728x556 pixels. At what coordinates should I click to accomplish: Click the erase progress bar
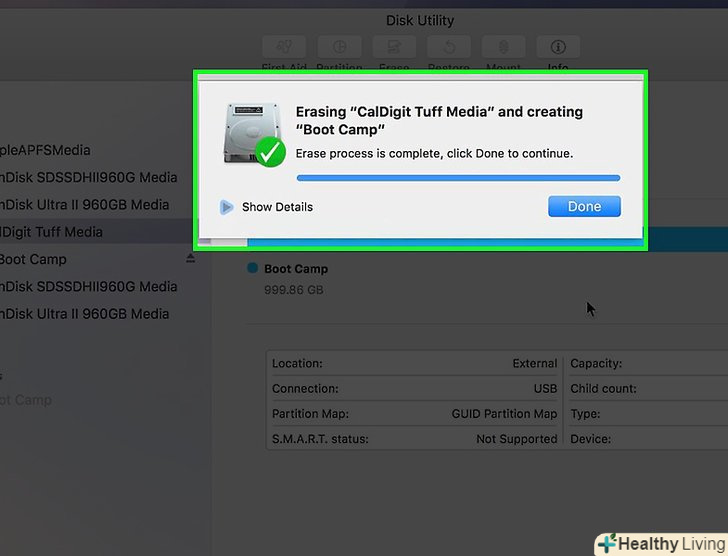(x=458, y=178)
